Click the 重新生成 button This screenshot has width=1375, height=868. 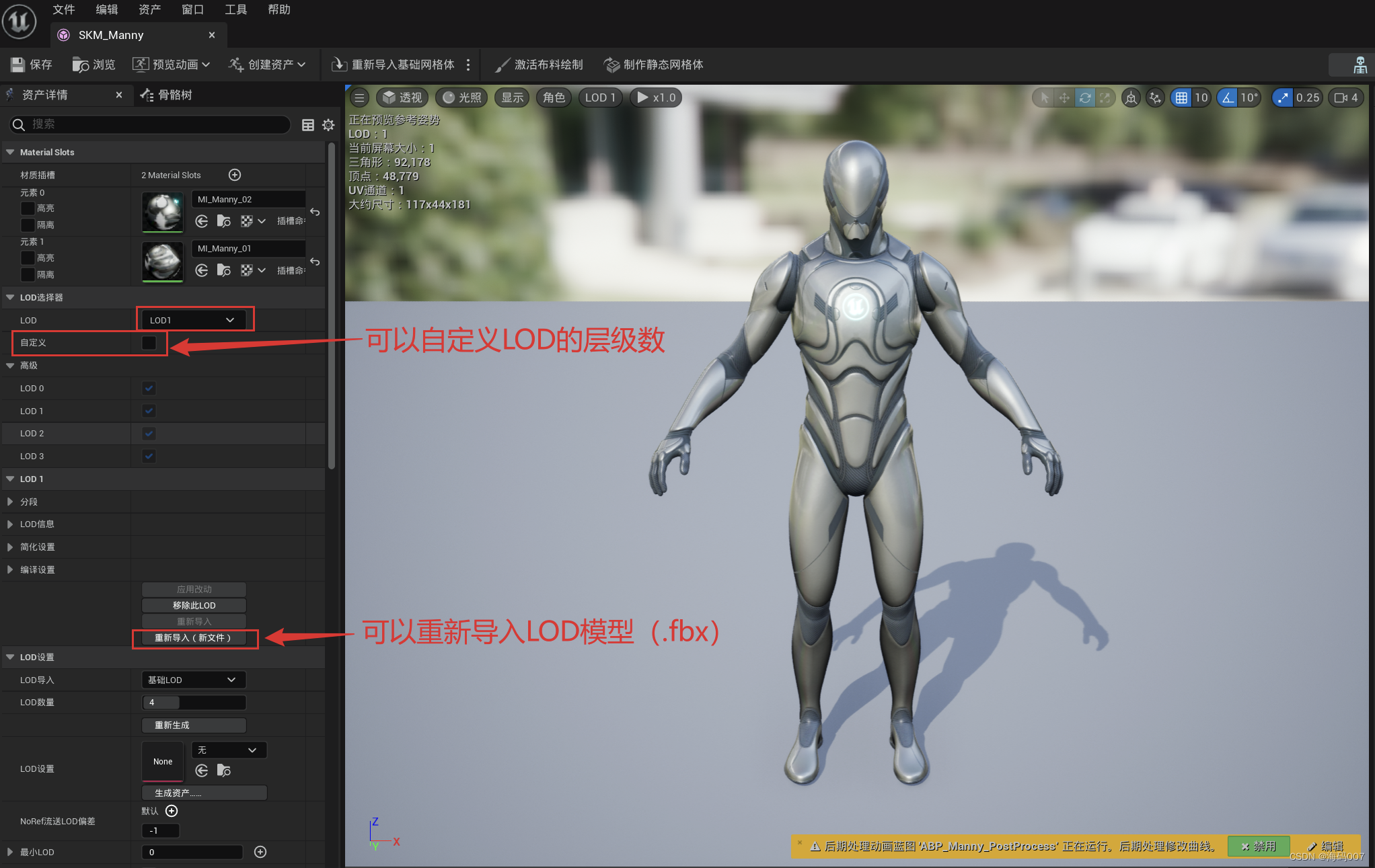coord(194,725)
